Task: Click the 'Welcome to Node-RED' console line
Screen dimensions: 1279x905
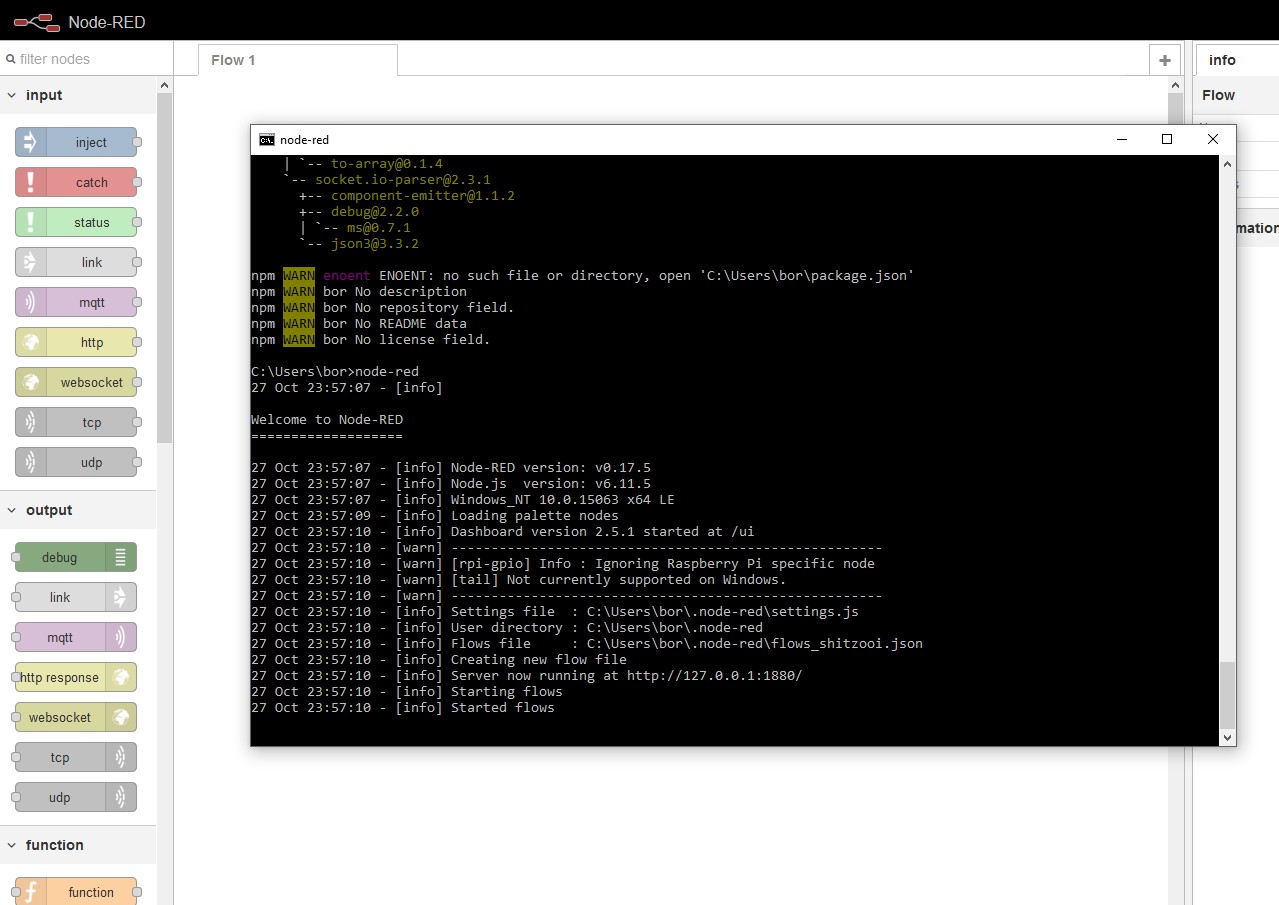Action: pyautogui.click(x=327, y=420)
